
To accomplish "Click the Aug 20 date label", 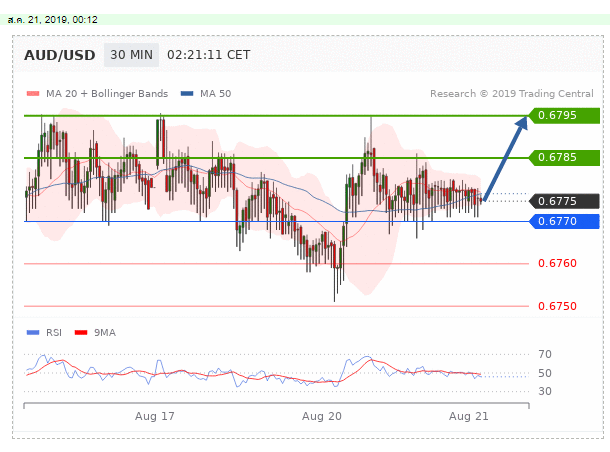I will [x=322, y=416].
